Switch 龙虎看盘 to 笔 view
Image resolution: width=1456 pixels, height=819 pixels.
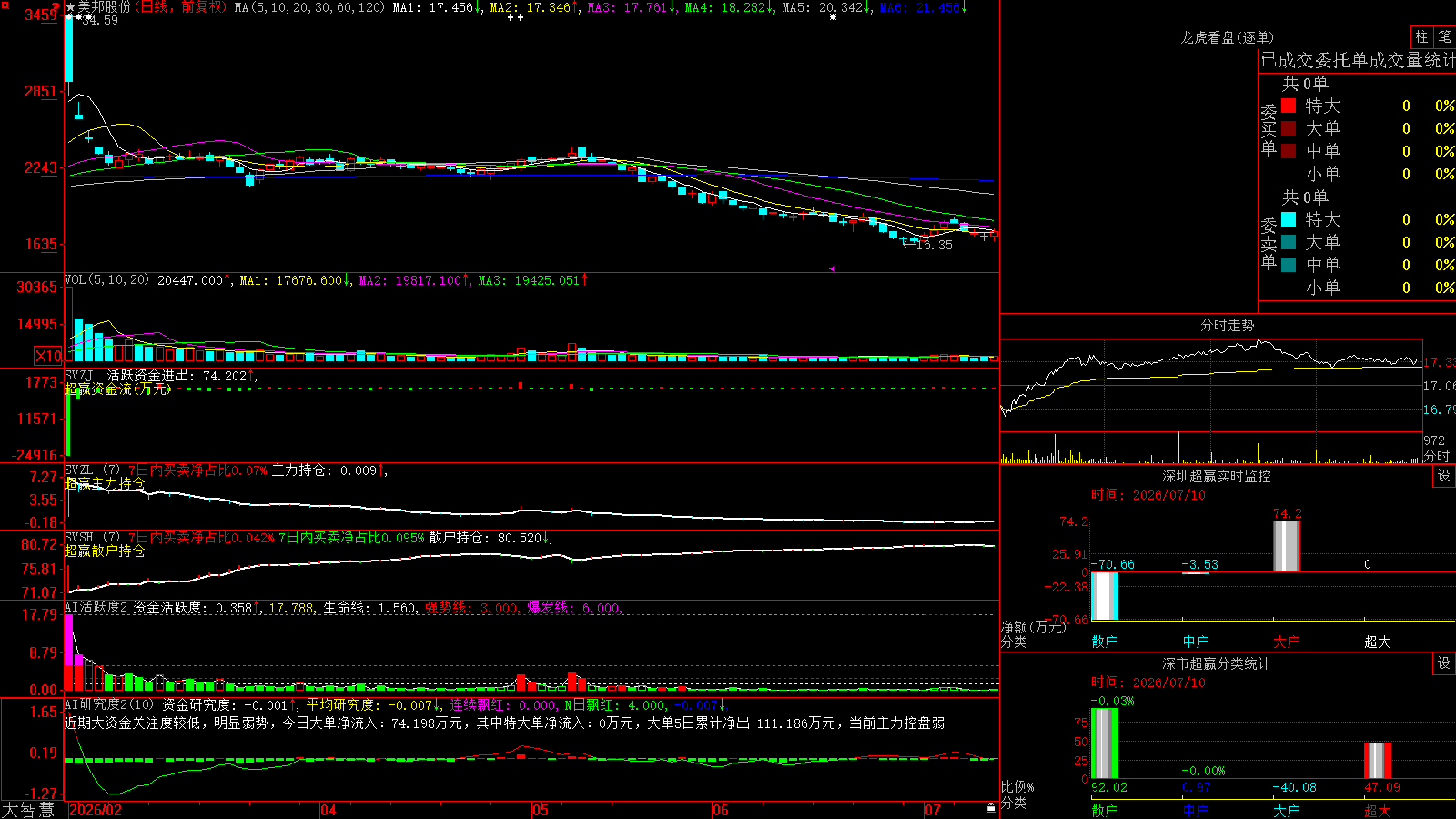tap(1445, 36)
